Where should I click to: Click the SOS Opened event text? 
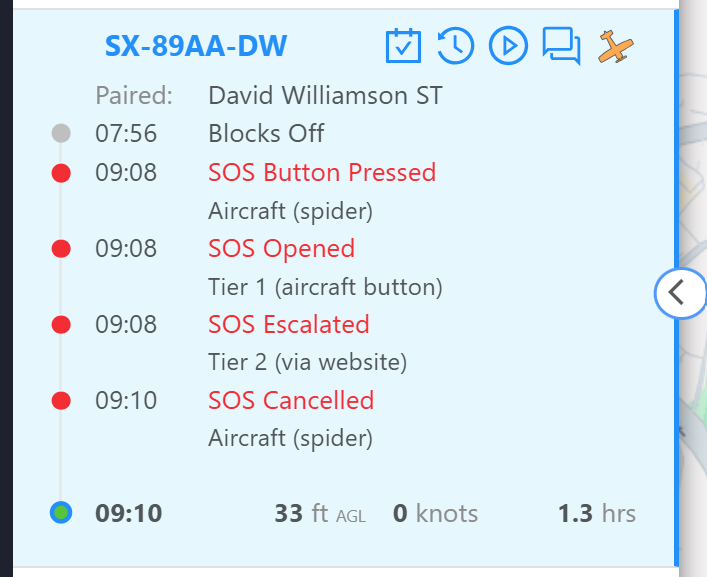[x=281, y=248]
